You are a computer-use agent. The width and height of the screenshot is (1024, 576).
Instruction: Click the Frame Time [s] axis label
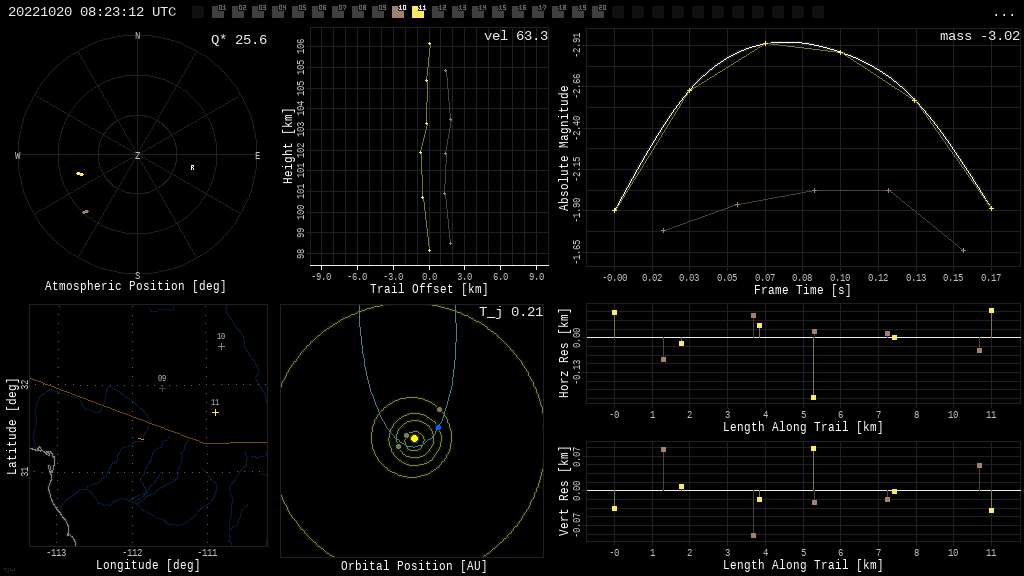click(x=802, y=289)
